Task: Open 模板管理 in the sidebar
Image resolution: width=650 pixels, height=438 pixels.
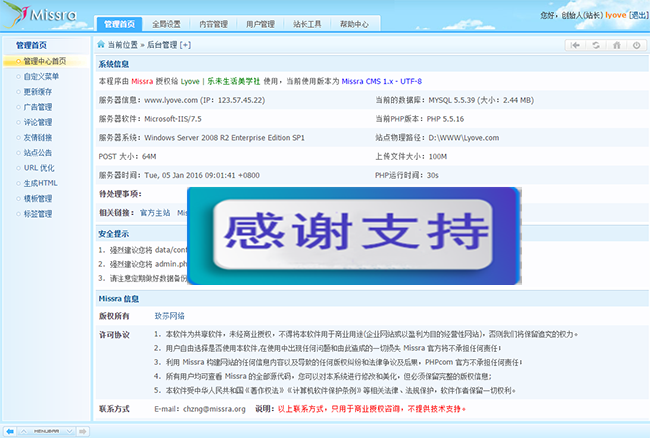Action: [x=38, y=198]
